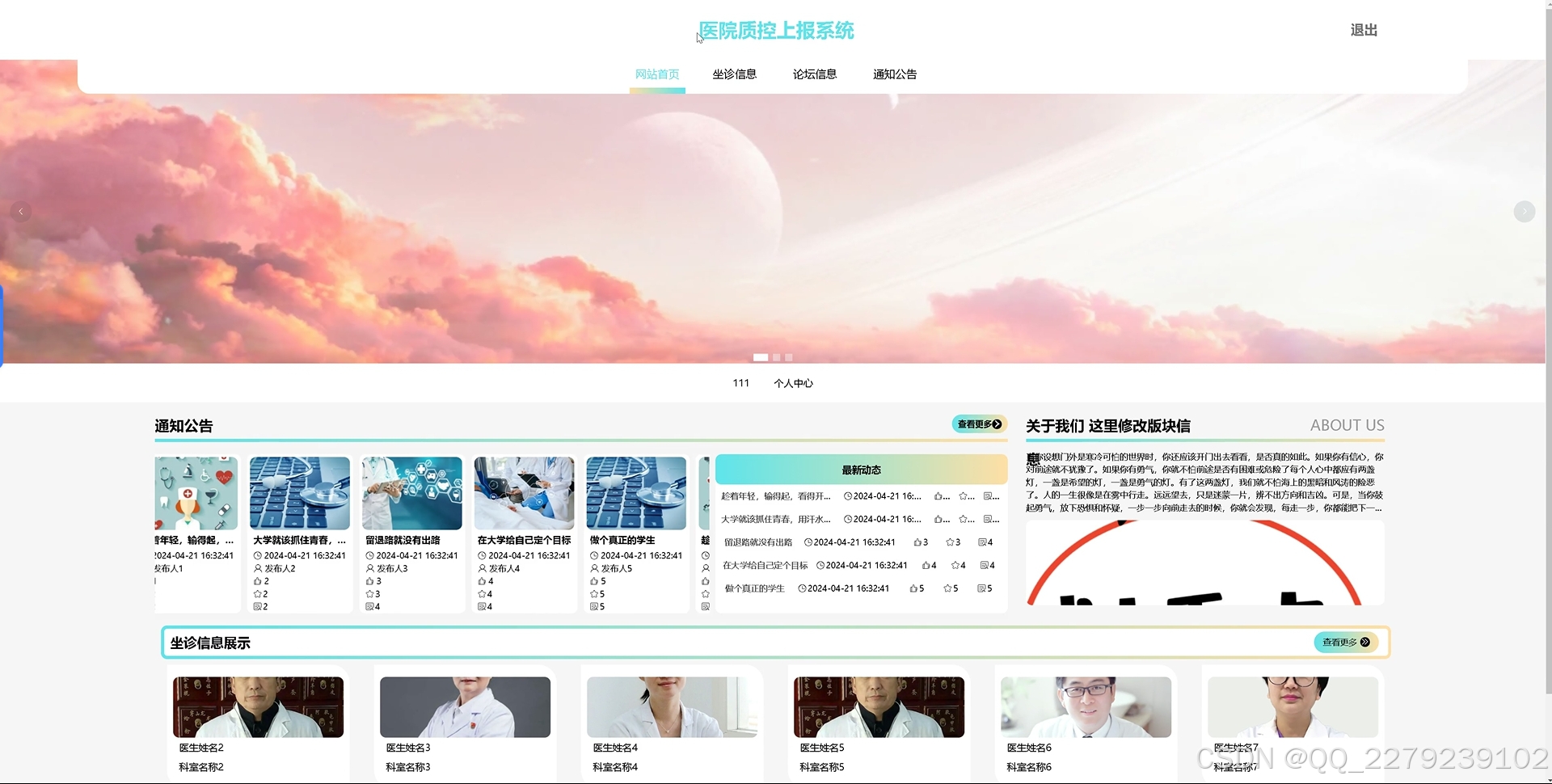
Task: Click the 关于我们 section image
Action: pos(1204,563)
